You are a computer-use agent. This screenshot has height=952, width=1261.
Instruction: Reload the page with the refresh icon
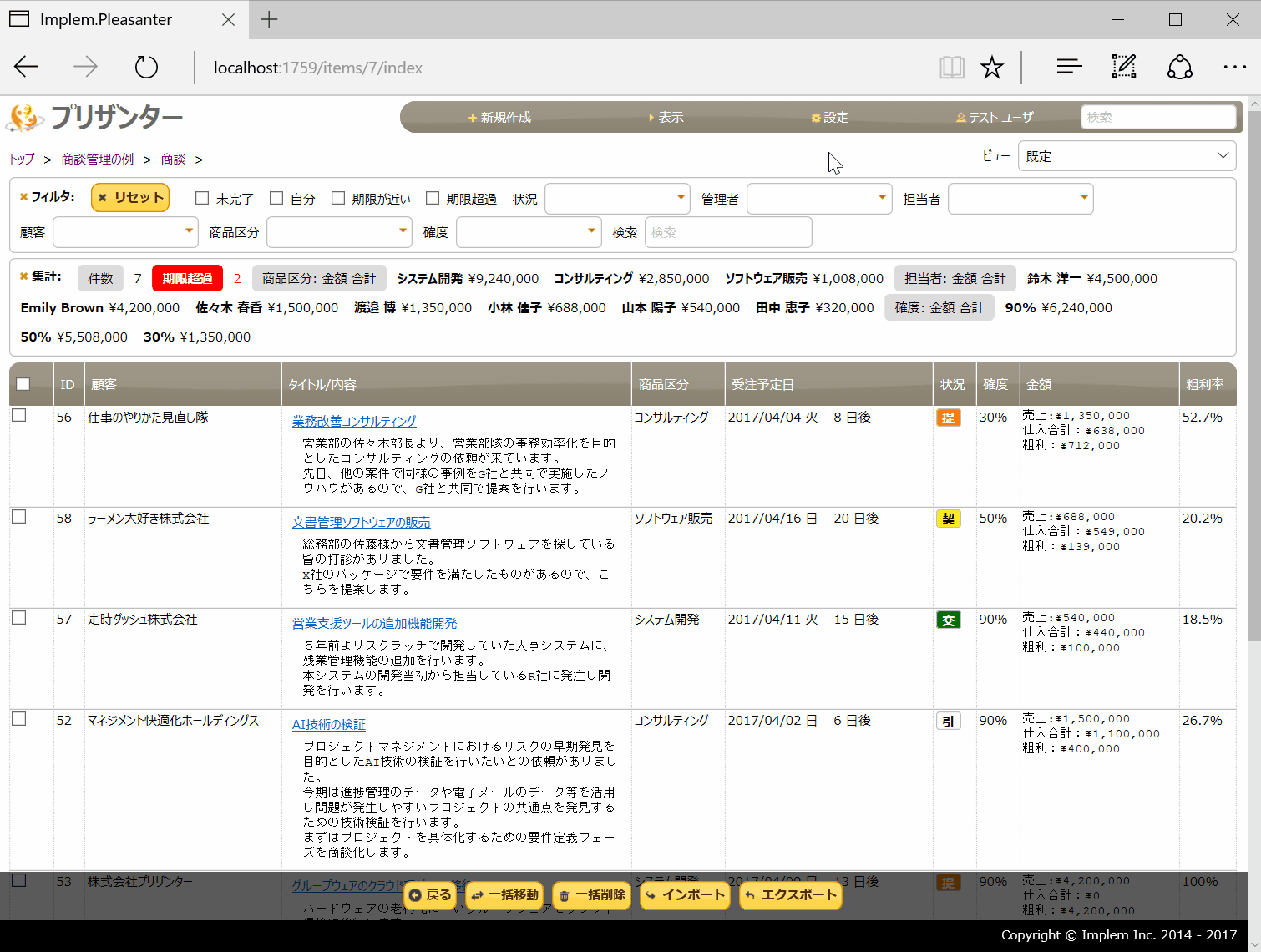146,67
